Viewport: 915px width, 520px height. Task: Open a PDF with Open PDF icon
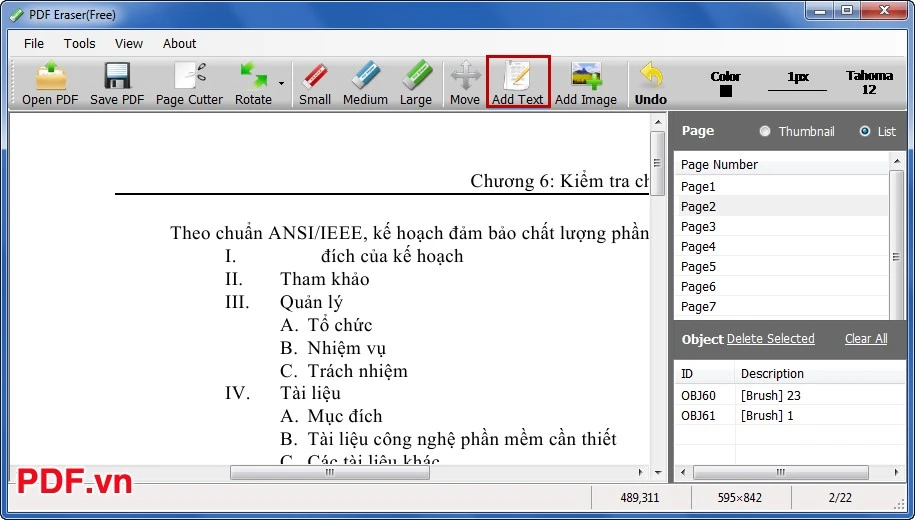click(50, 83)
